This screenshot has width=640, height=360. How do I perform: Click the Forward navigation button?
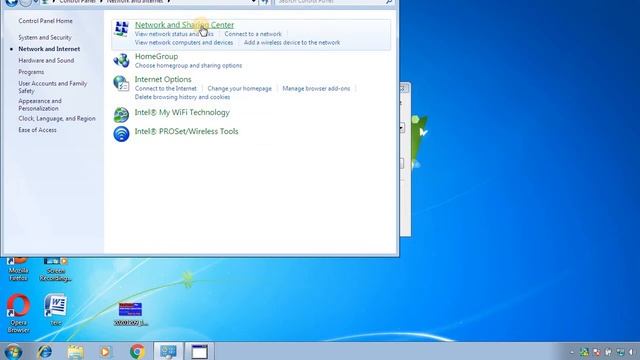(25, 2)
